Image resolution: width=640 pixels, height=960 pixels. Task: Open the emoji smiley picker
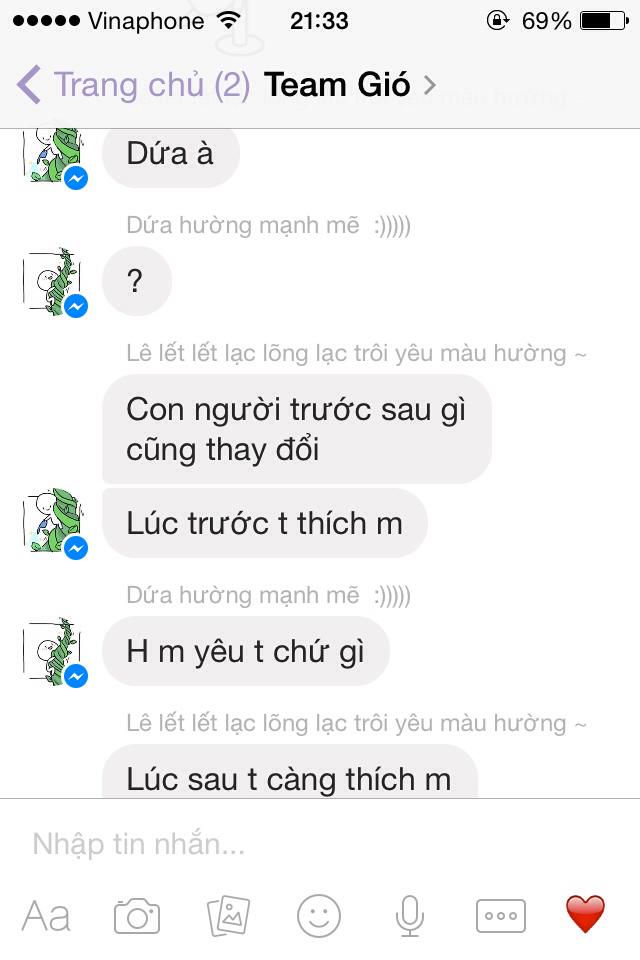tap(318, 916)
